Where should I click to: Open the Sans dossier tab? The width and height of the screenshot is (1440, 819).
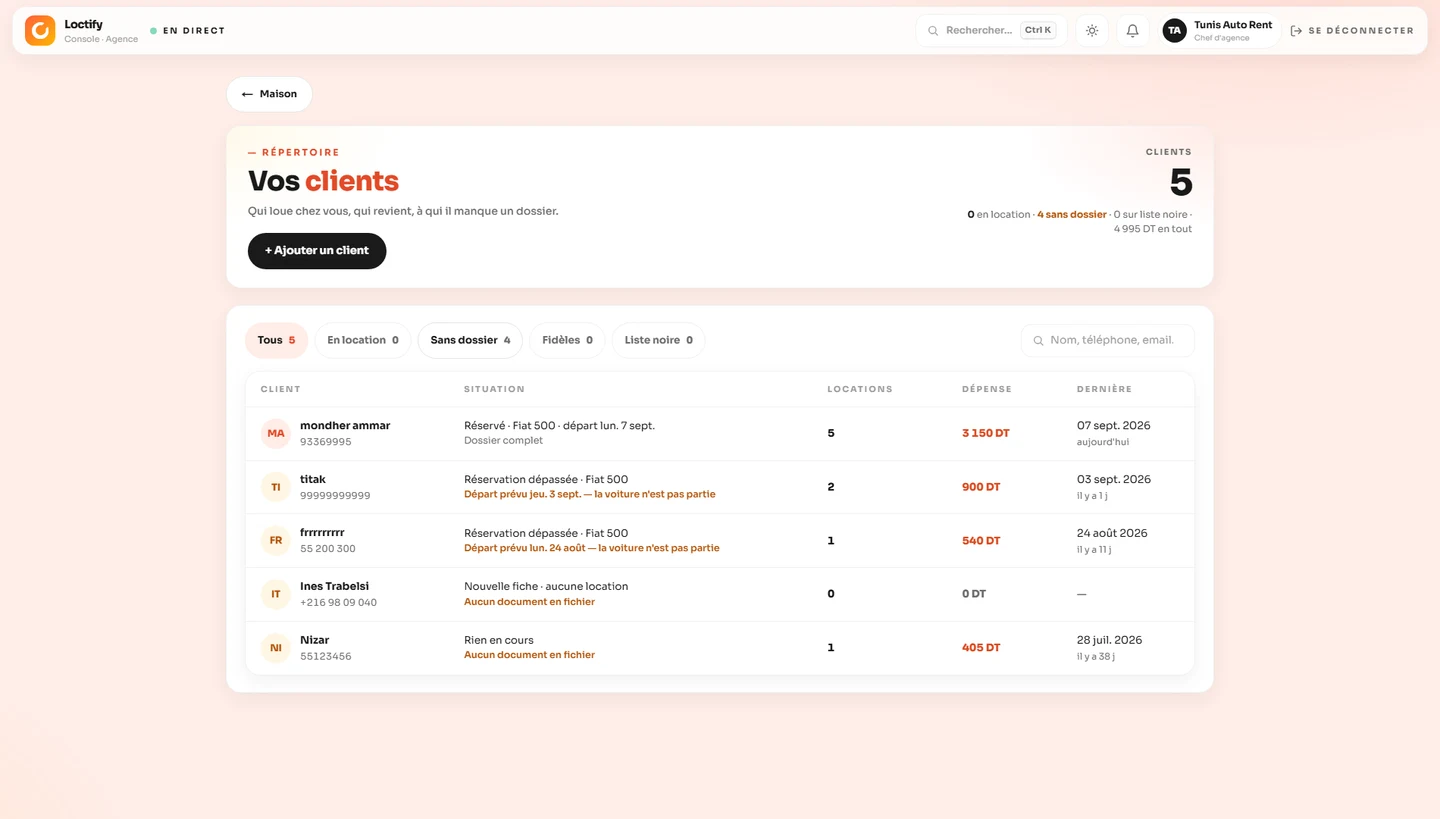tap(470, 340)
